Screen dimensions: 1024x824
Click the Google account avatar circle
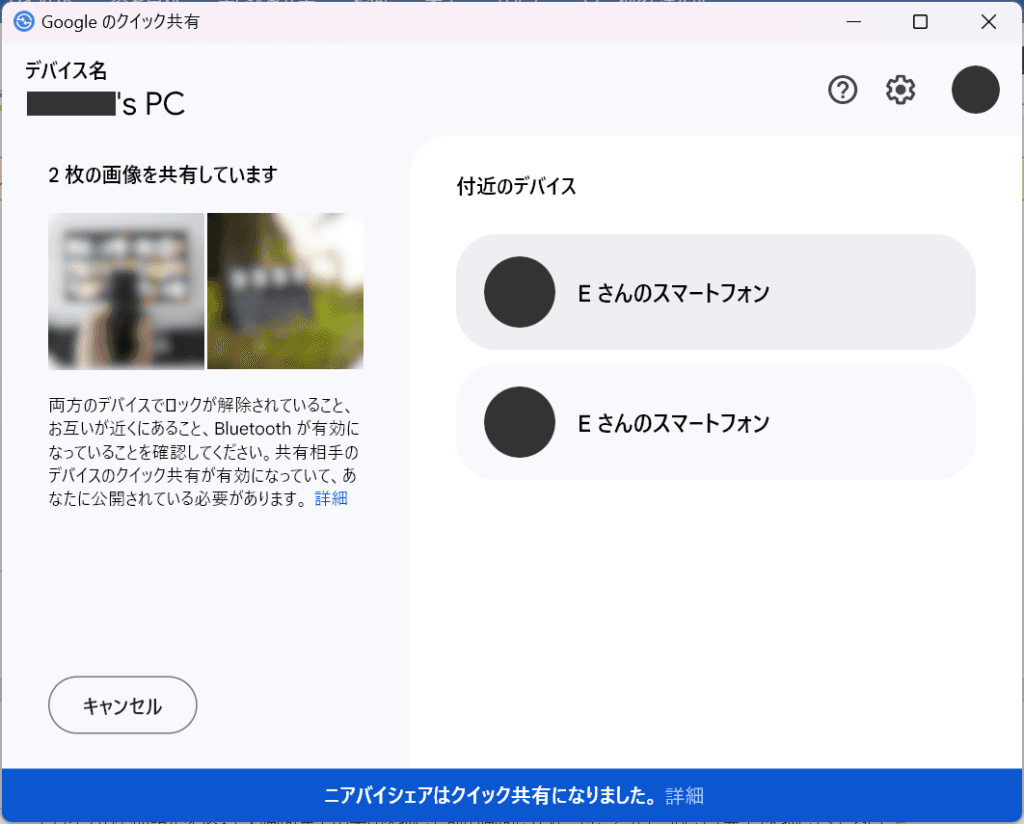click(975, 89)
